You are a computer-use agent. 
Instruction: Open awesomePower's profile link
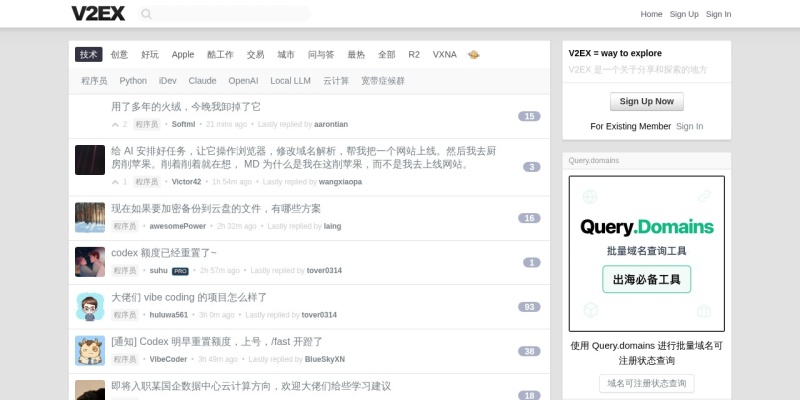point(178,227)
